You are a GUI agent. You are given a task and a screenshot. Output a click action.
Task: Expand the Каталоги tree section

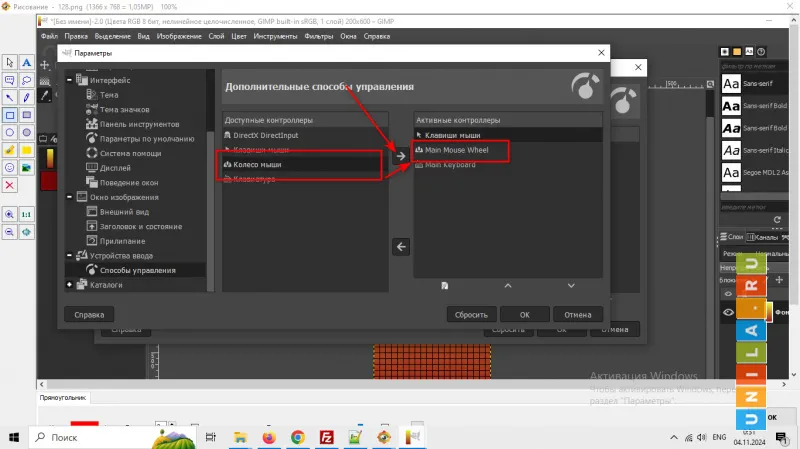(x=70, y=285)
